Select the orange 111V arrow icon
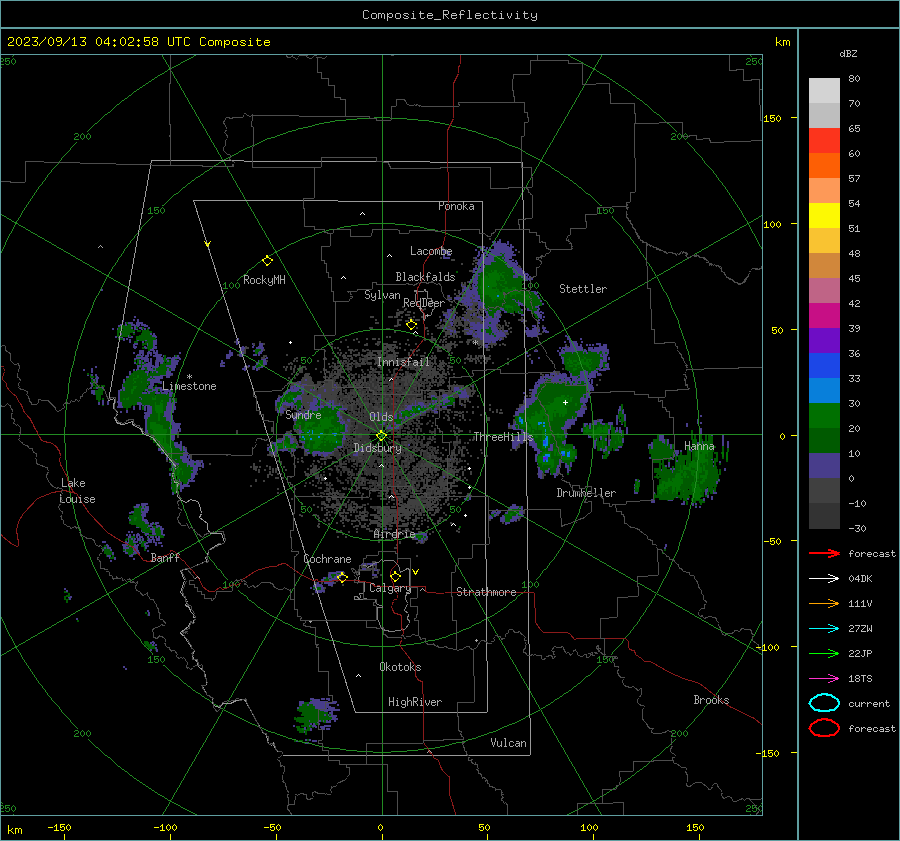This screenshot has height=841, width=900. 824,603
